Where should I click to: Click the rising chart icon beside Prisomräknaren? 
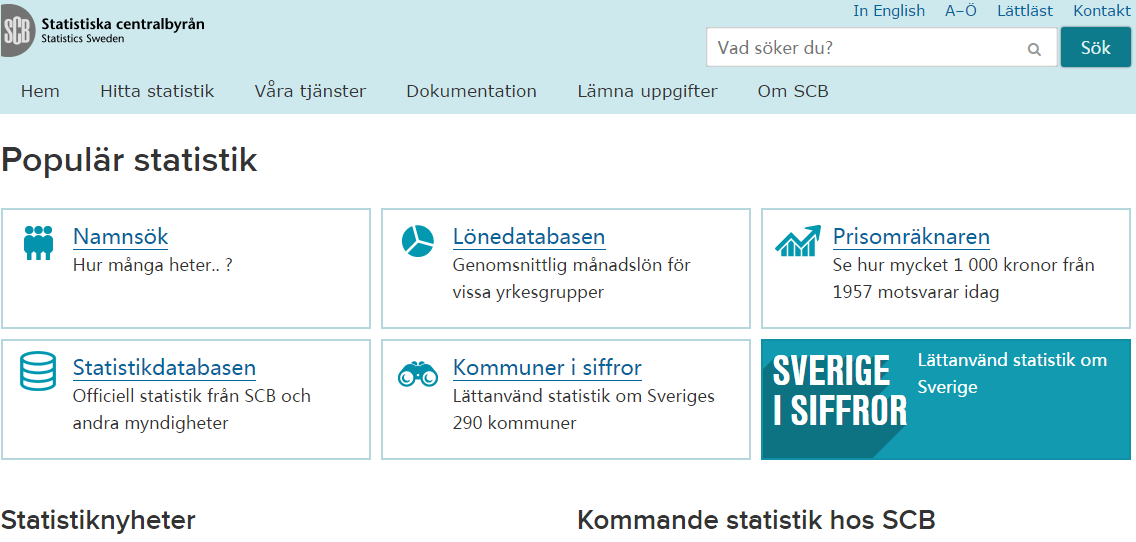tap(797, 241)
